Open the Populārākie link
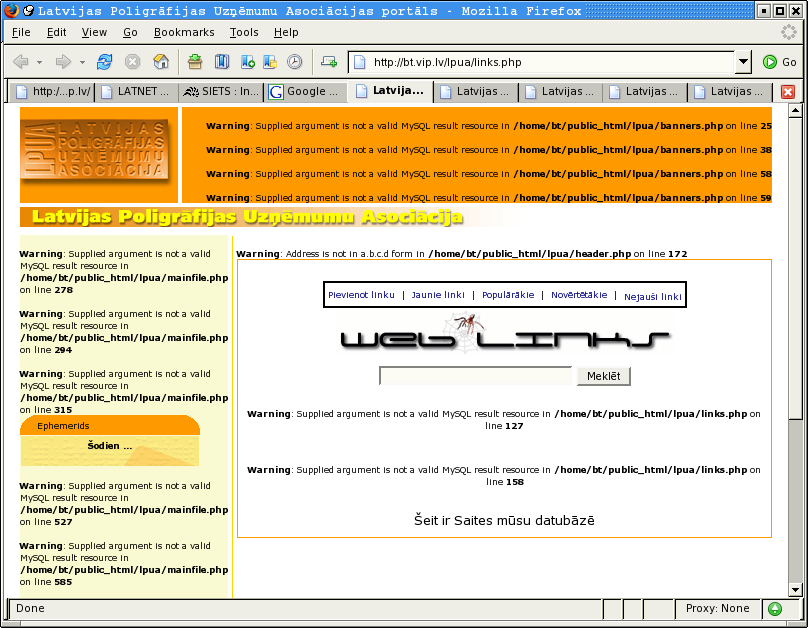Screen dimensions: 808x628 [x=508, y=295]
